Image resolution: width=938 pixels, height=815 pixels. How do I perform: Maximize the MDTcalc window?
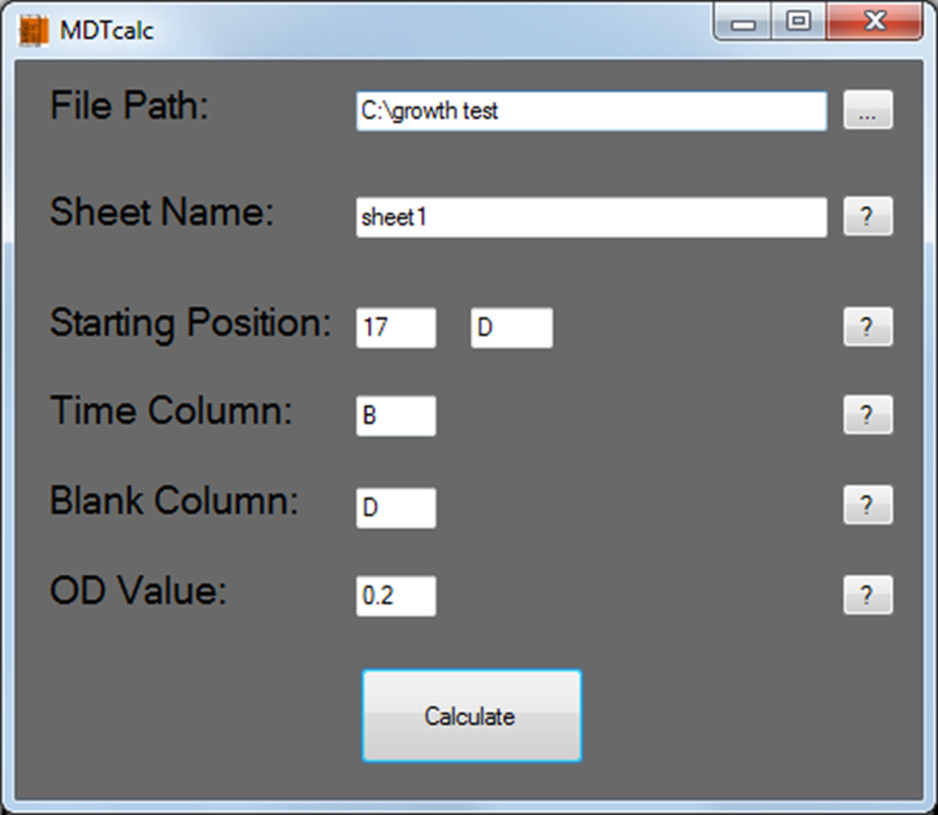tap(798, 22)
